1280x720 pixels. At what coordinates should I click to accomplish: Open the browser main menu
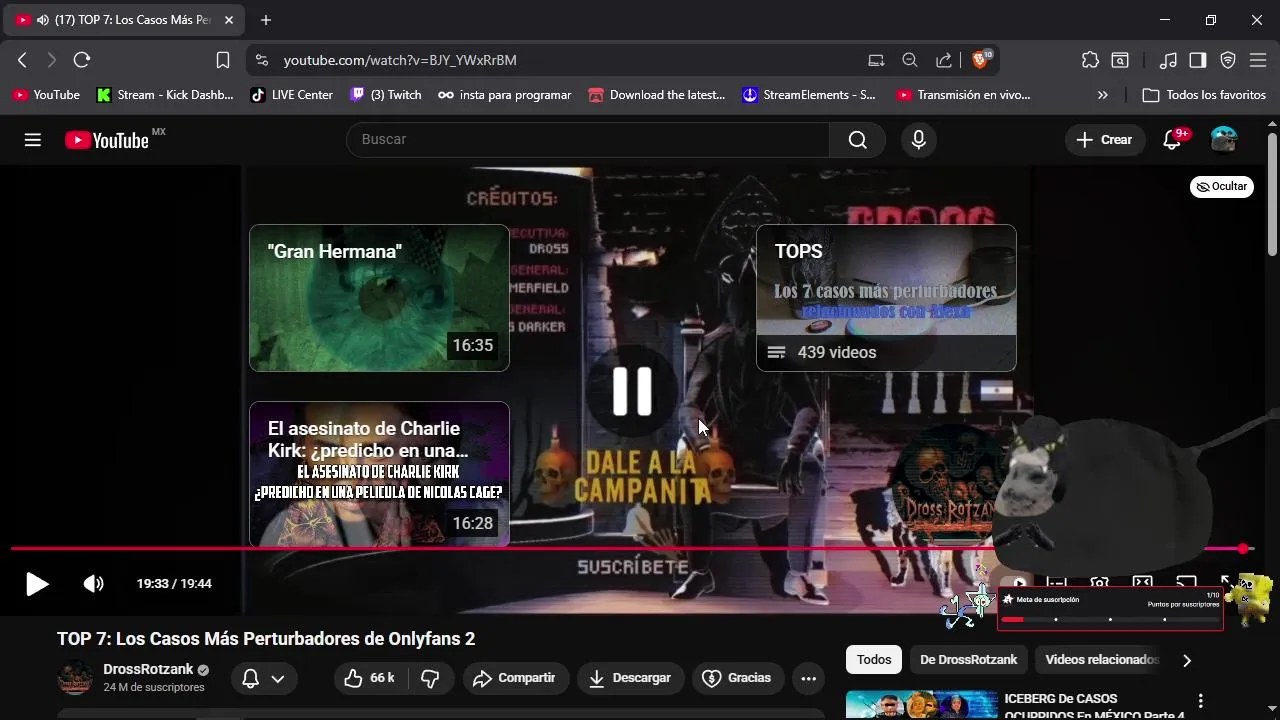(1258, 60)
